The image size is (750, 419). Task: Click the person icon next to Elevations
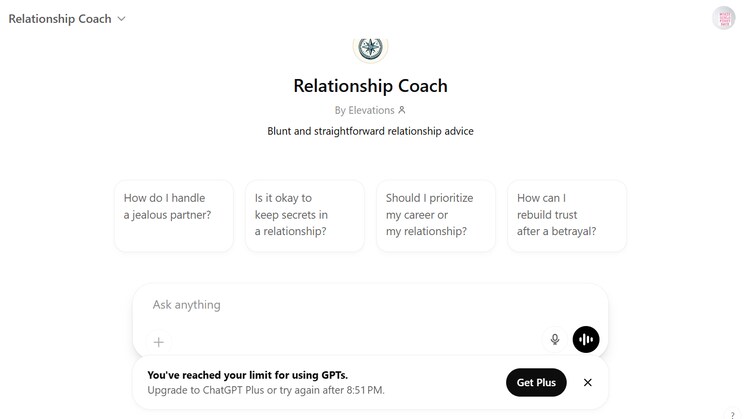point(402,110)
